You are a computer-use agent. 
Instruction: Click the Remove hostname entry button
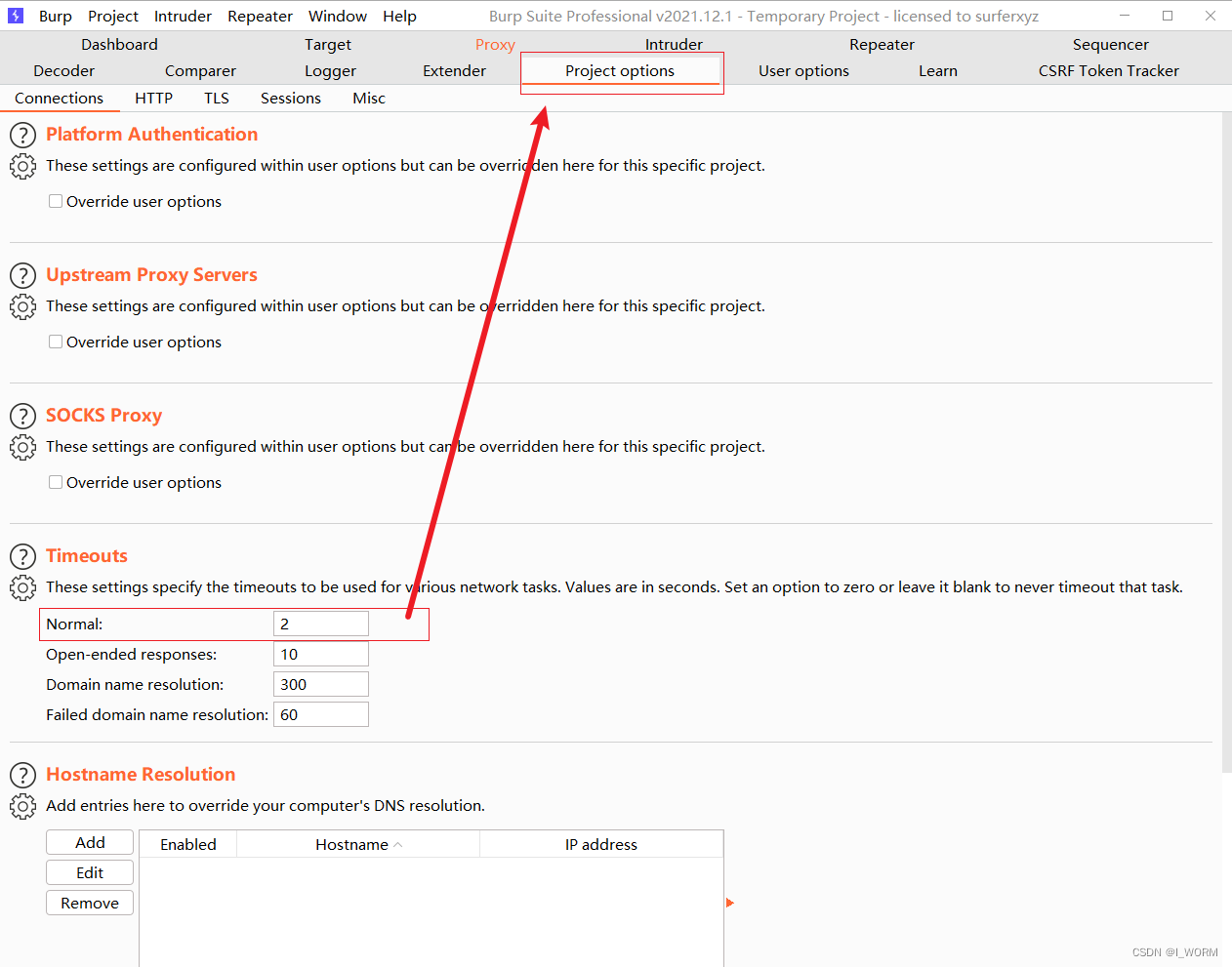[x=90, y=903]
